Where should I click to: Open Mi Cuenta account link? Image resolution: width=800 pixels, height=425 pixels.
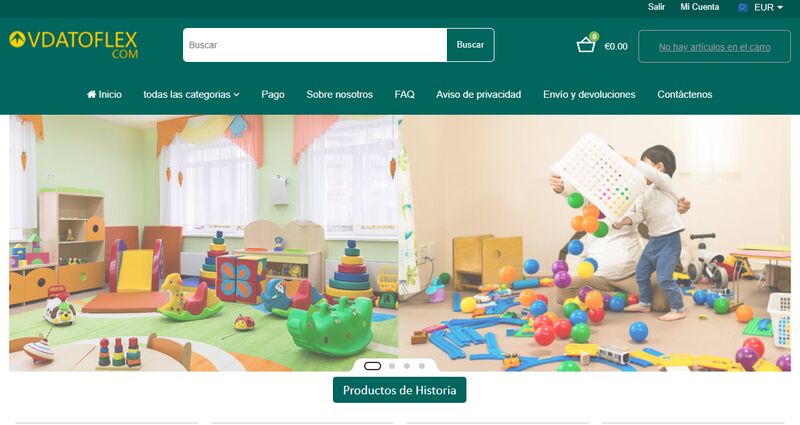point(699,7)
